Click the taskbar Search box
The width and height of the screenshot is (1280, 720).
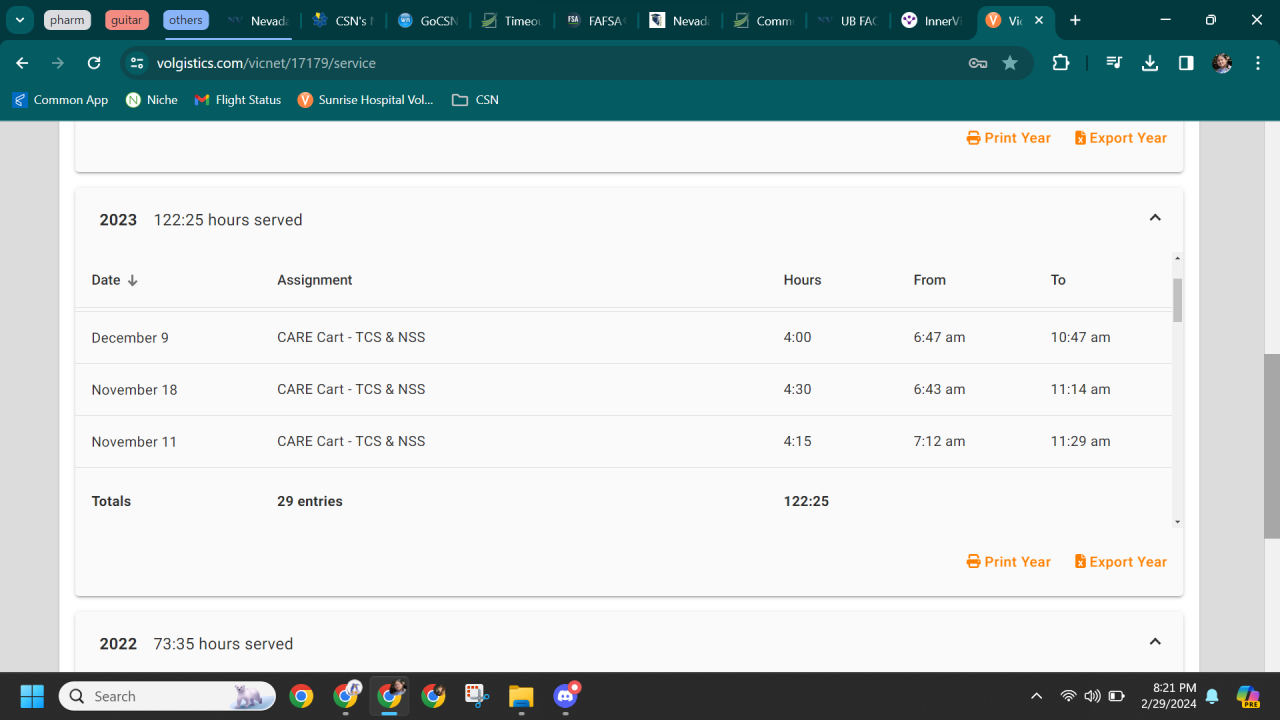point(167,696)
